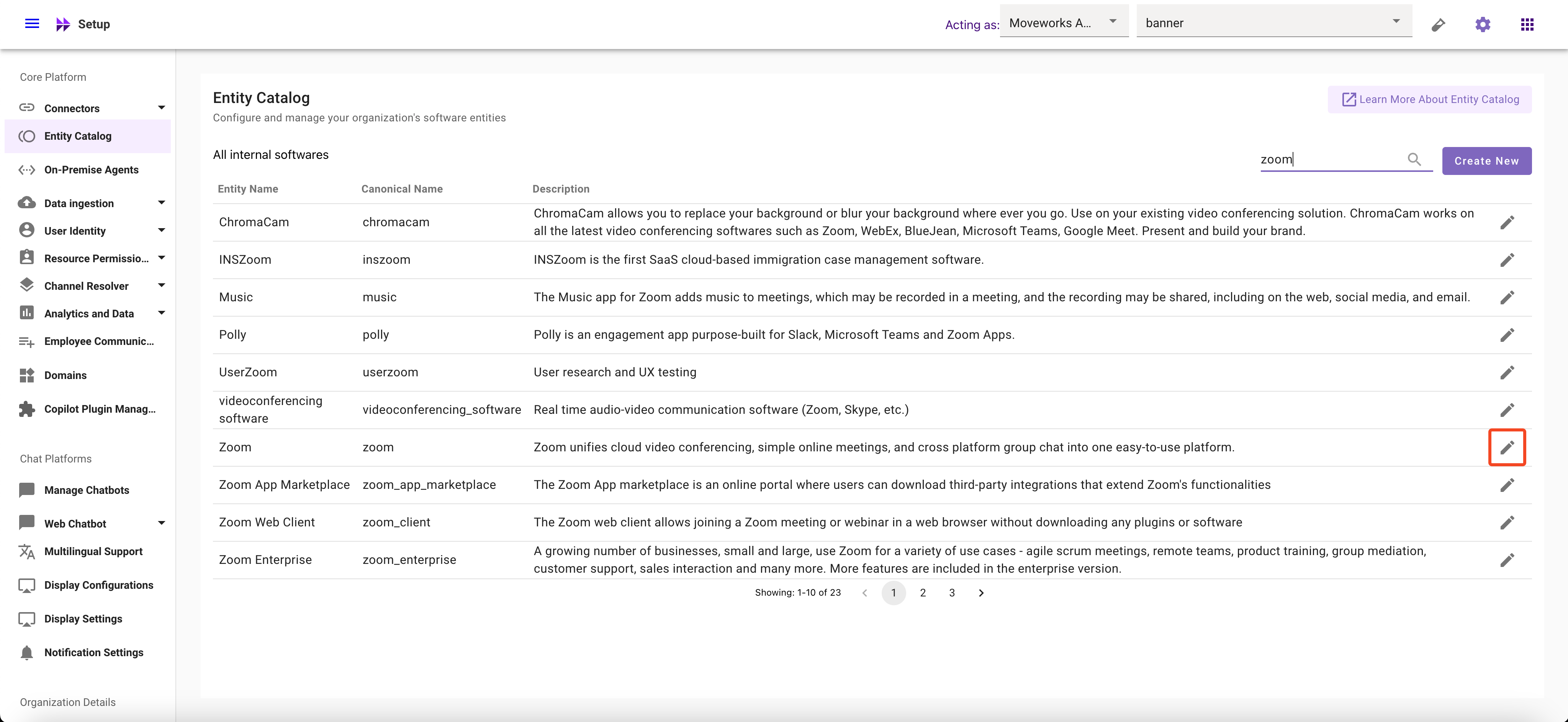Viewport: 1568px width, 722px height.
Task: Open the Moveworks acting-as dropdown
Action: 1063,23
